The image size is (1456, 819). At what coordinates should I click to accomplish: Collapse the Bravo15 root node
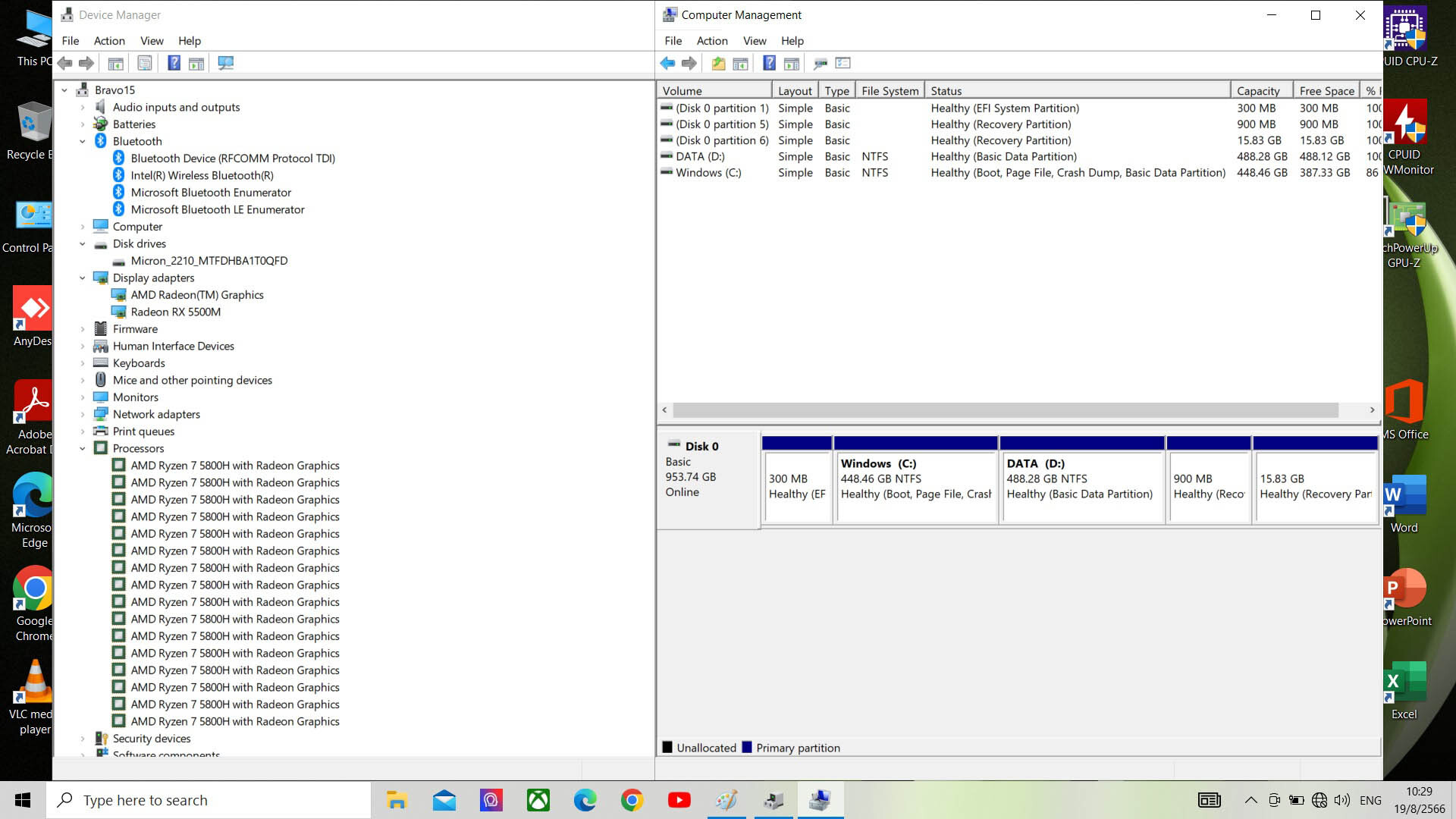coord(64,89)
